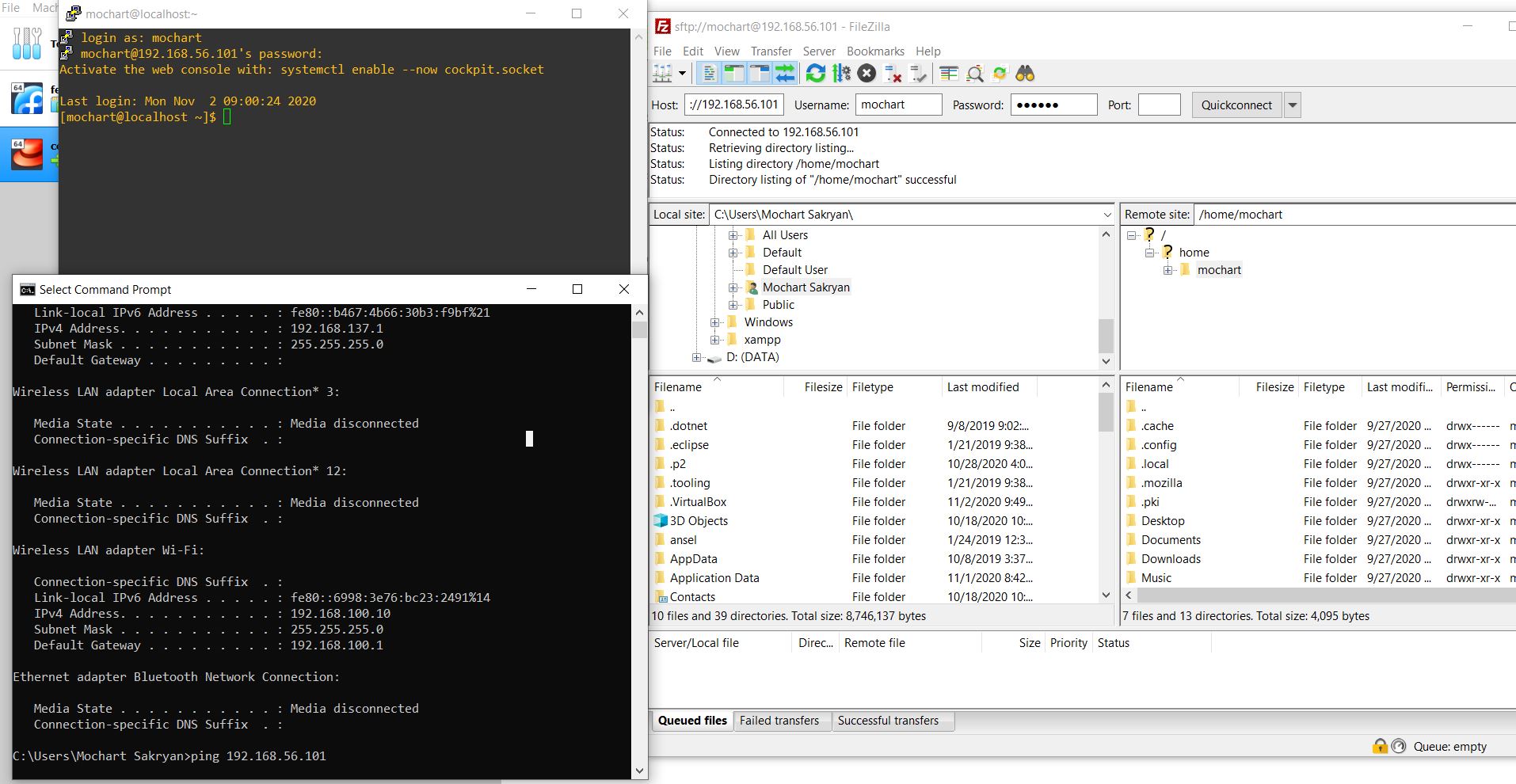Select remote Downloads folder
The image size is (1516, 784).
(1319, 559)
